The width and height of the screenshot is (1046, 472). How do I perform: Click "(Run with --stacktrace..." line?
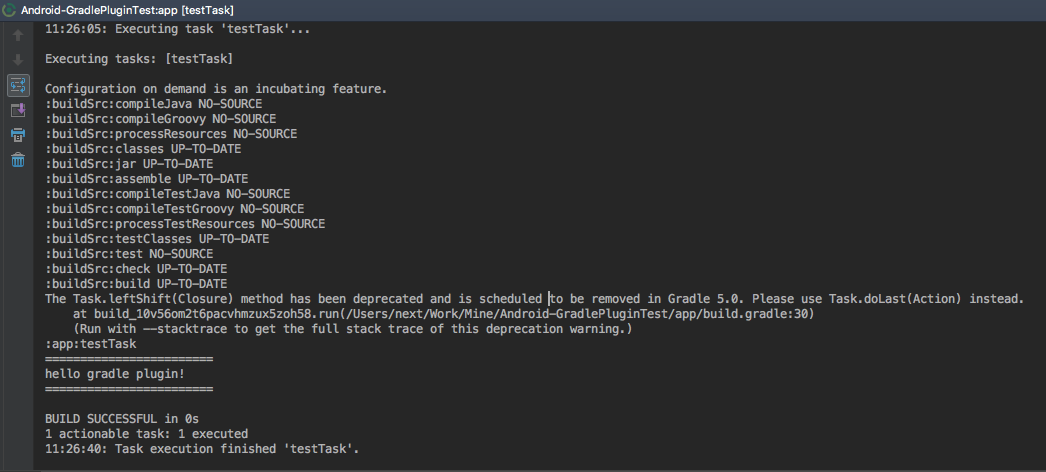(352, 329)
